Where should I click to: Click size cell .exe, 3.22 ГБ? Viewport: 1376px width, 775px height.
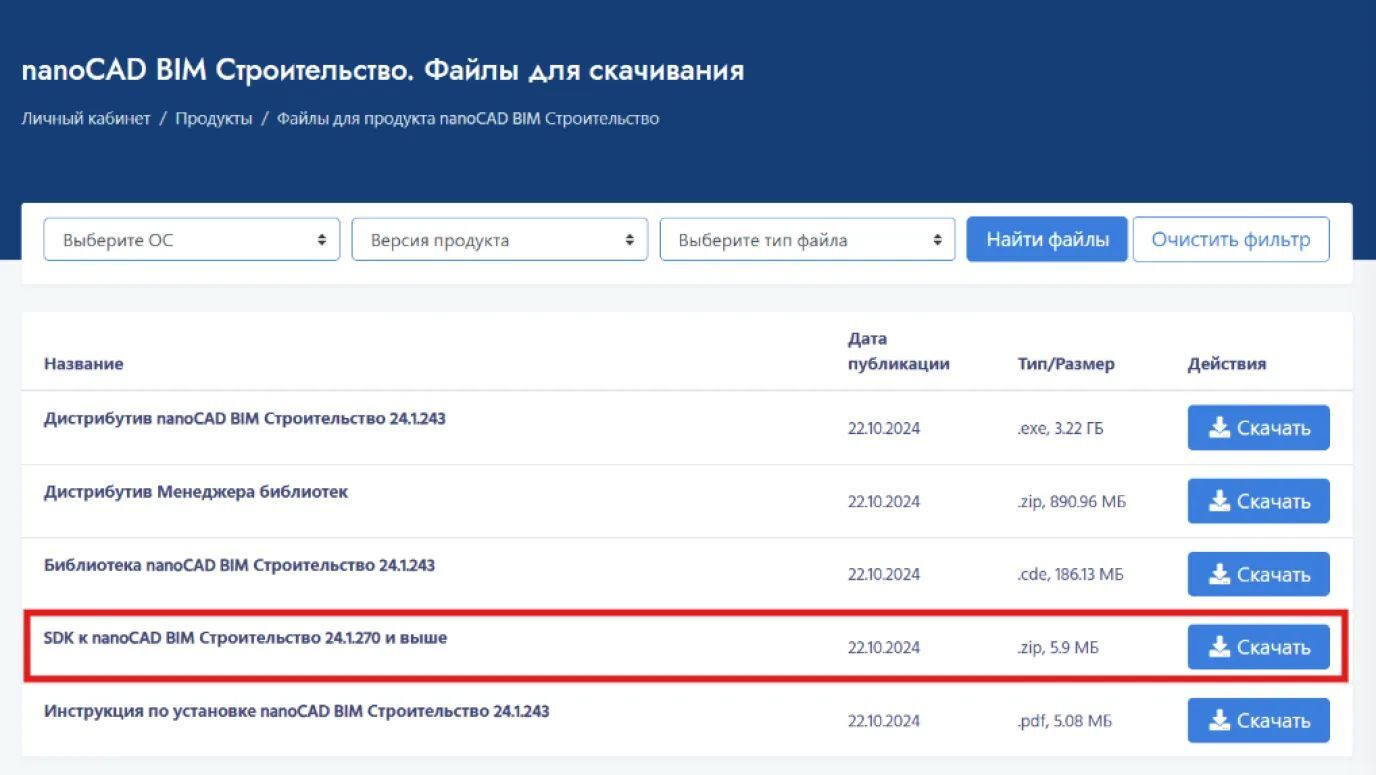click(x=1061, y=428)
